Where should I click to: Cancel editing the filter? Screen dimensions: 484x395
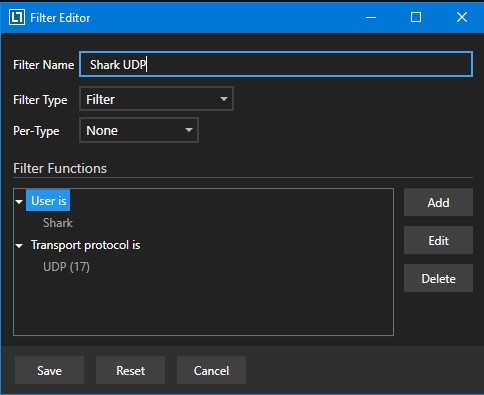(x=211, y=370)
